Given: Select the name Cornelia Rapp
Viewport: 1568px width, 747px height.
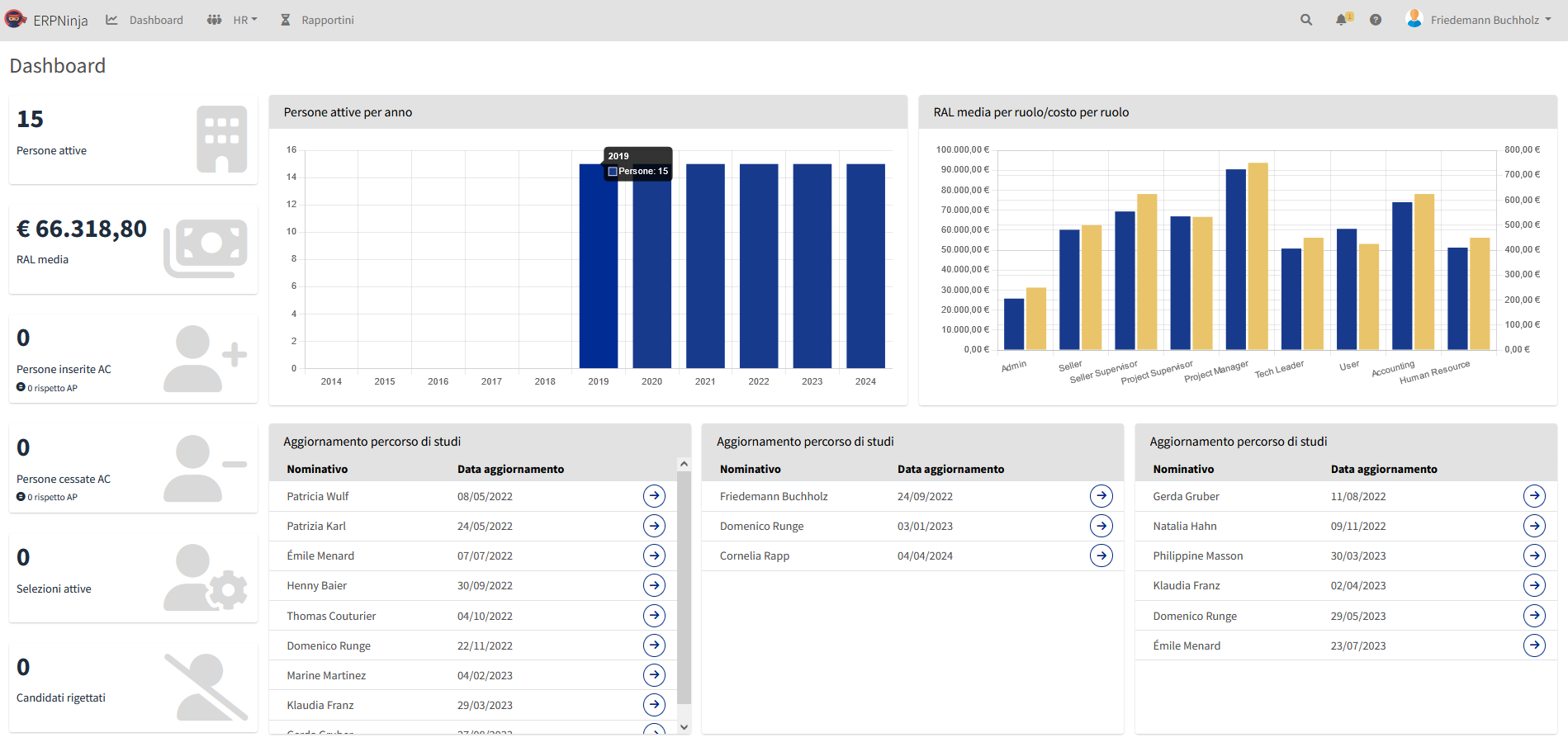Looking at the screenshot, I should (x=755, y=556).
